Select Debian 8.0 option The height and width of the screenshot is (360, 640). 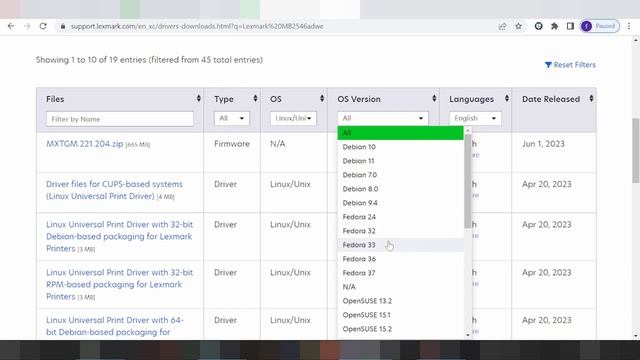400,189
